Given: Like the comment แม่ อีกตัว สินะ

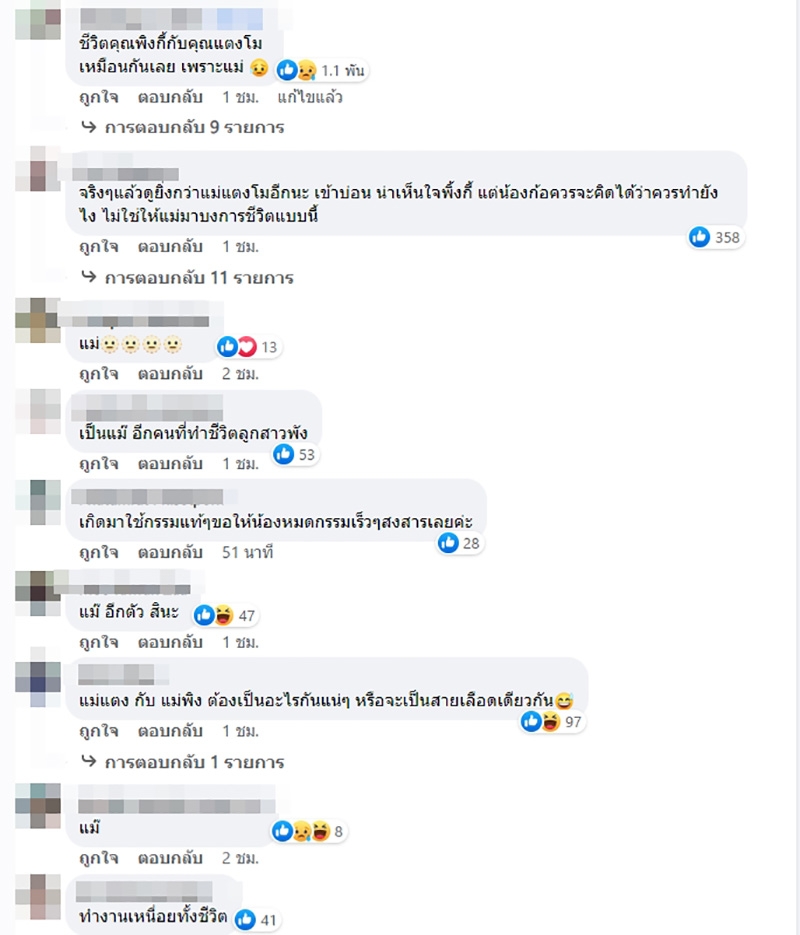Looking at the screenshot, I should tap(99, 642).
